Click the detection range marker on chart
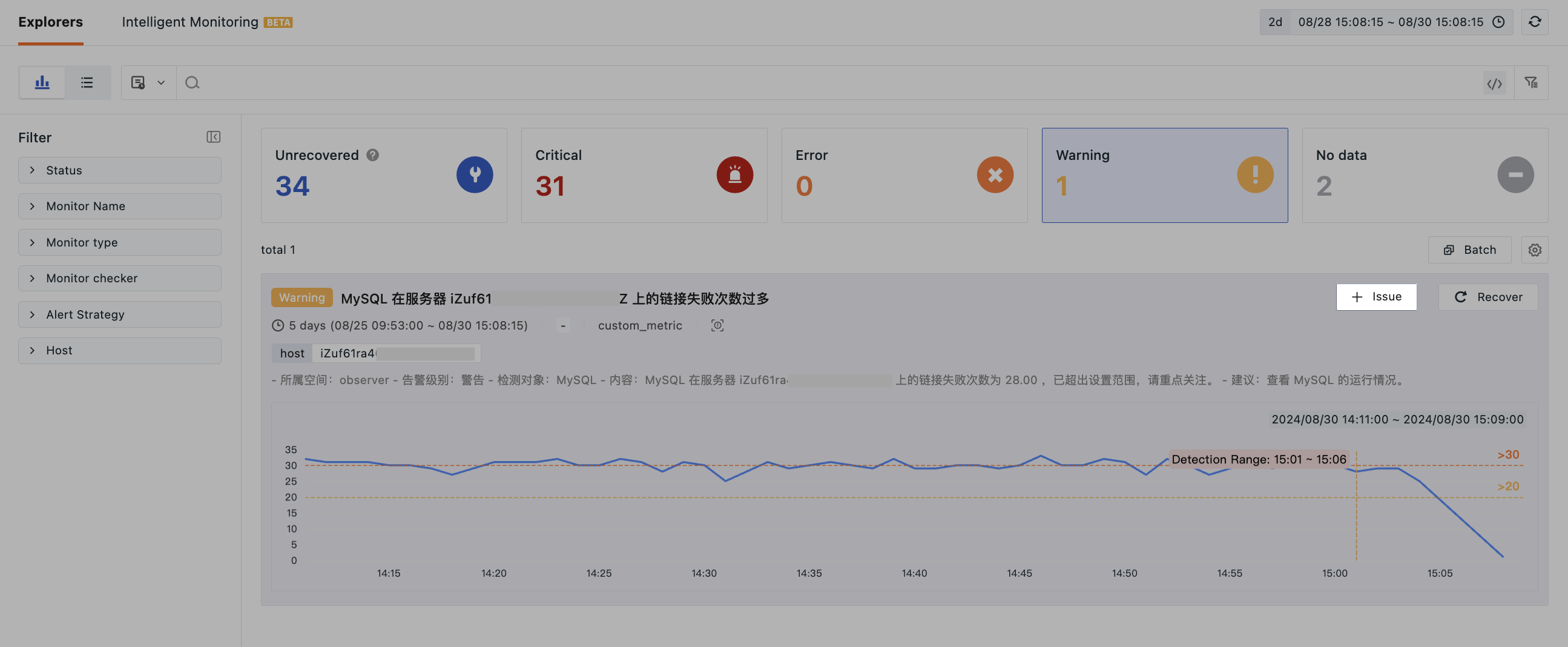1568x647 pixels. 1258,459
